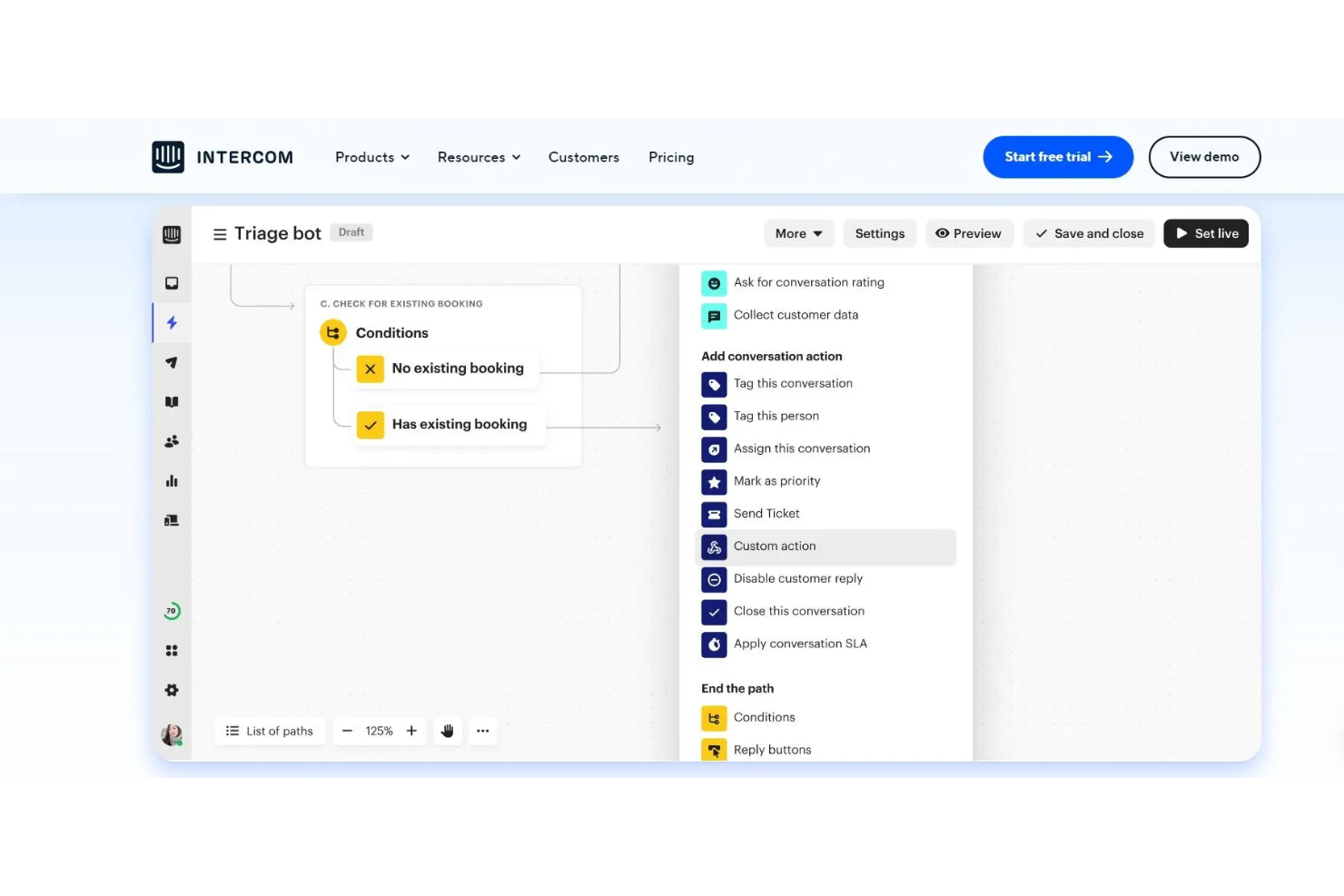Click Start free trial
1344x896 pixels.
click(1058, 156)
